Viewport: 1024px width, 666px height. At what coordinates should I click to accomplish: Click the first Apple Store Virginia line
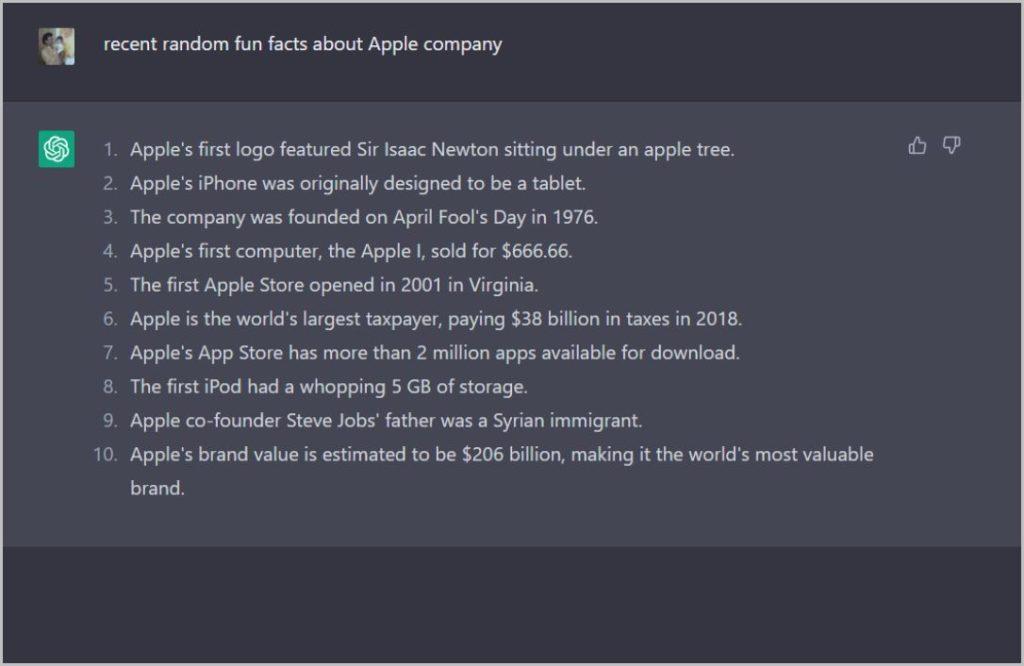pyautogui.click(x=334, y=285)
